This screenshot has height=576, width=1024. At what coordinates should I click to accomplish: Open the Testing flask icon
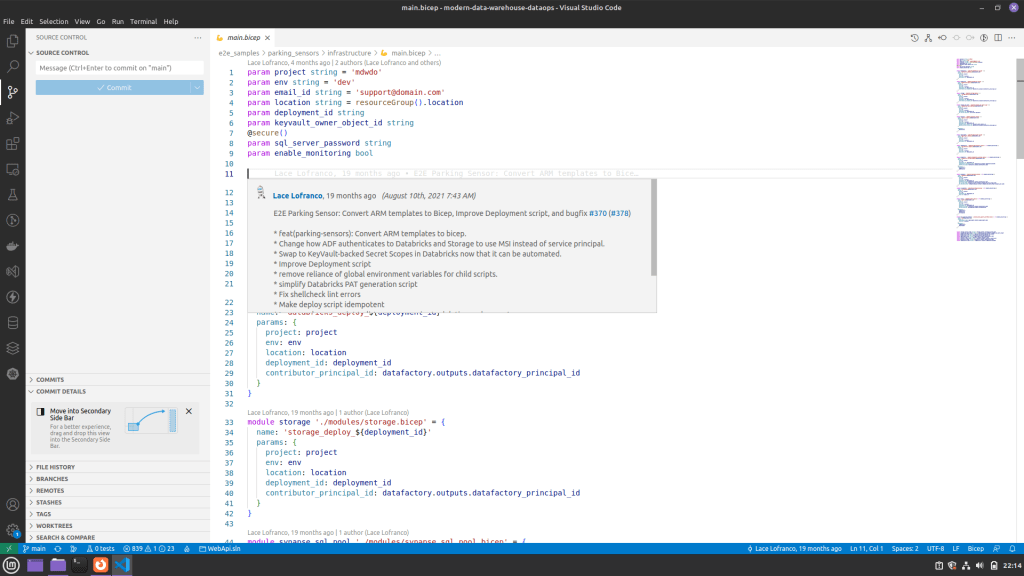pyautogui.click(x=13, y=195)
